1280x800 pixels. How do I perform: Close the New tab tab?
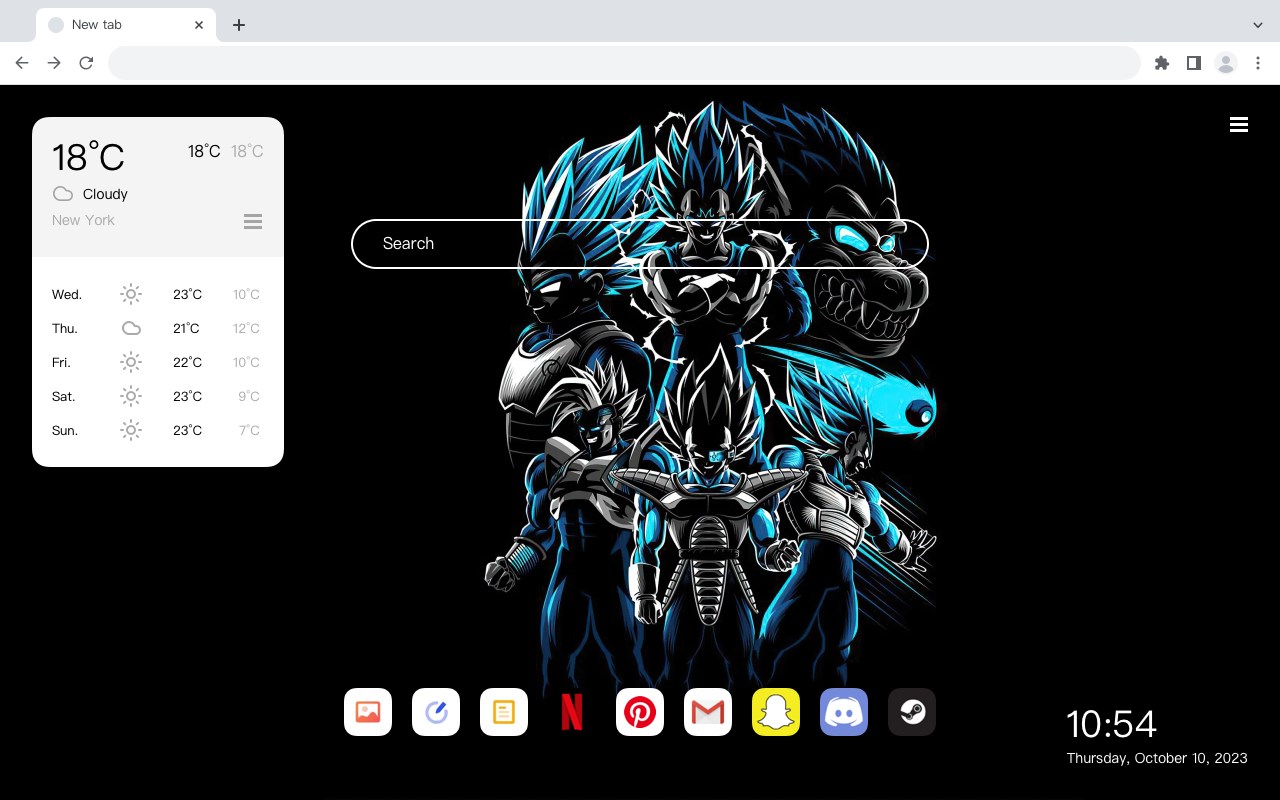pyautogui.click(x=200, y=25)
